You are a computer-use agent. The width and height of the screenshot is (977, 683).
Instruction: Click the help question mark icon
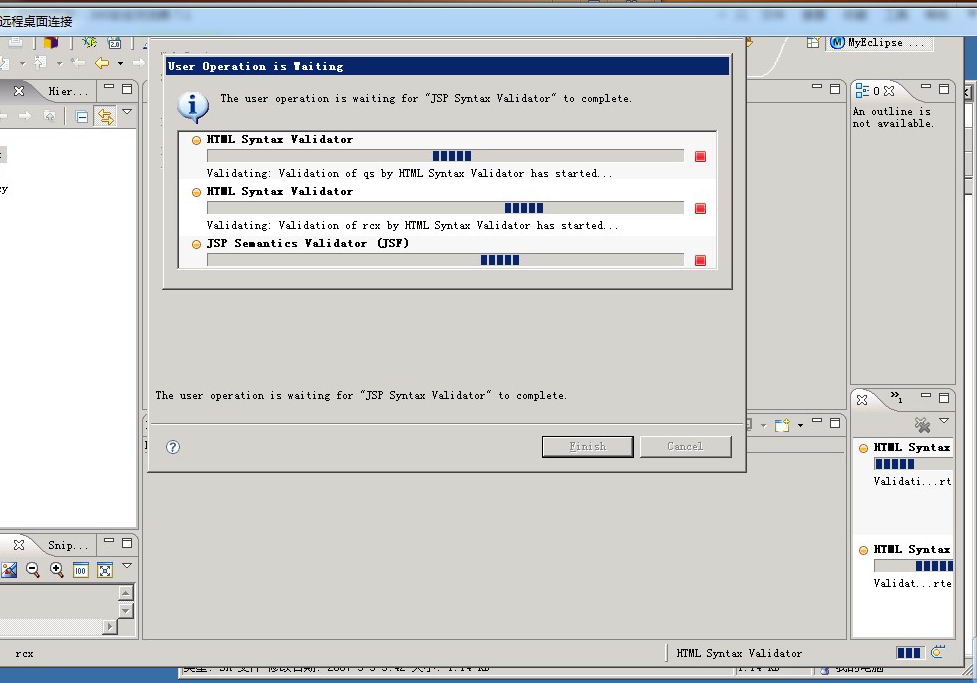[172, 447]
